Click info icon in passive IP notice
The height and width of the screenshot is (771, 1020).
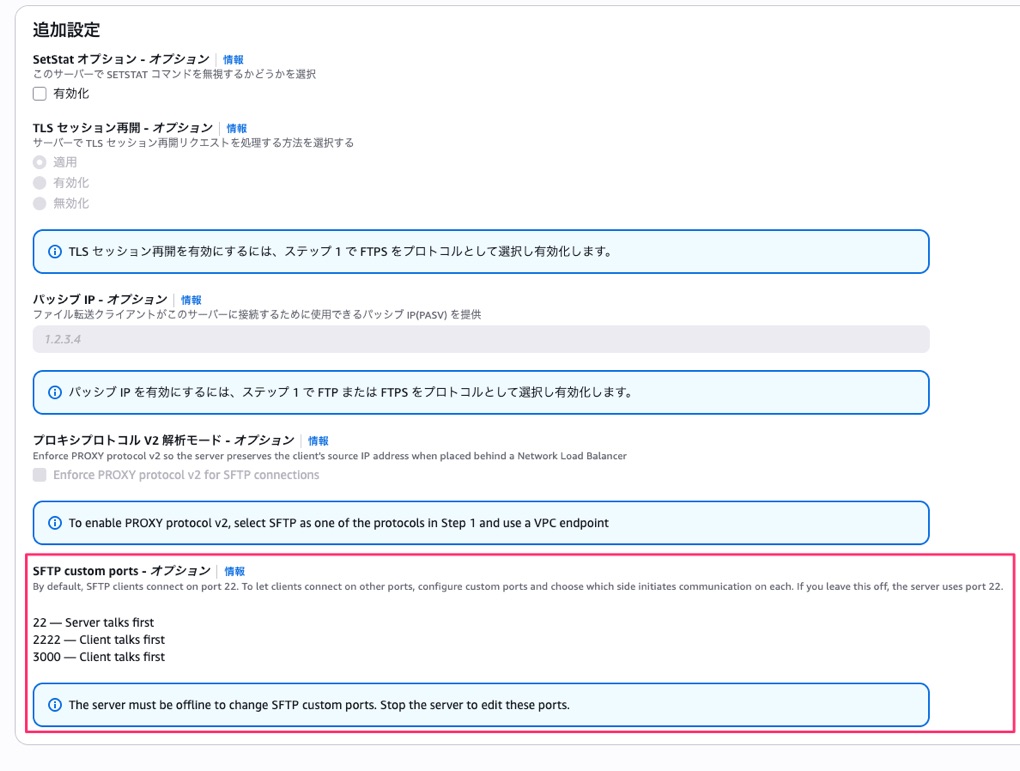[x=55, y=392]
